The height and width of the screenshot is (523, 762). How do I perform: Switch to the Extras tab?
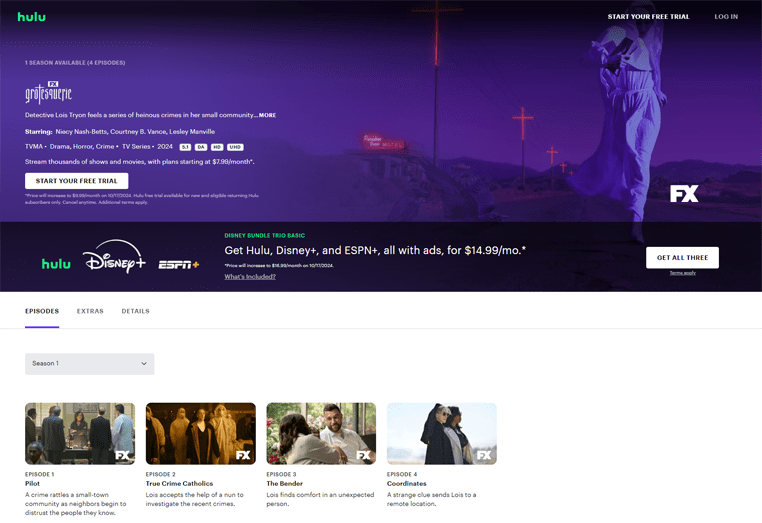click(90, 311)
